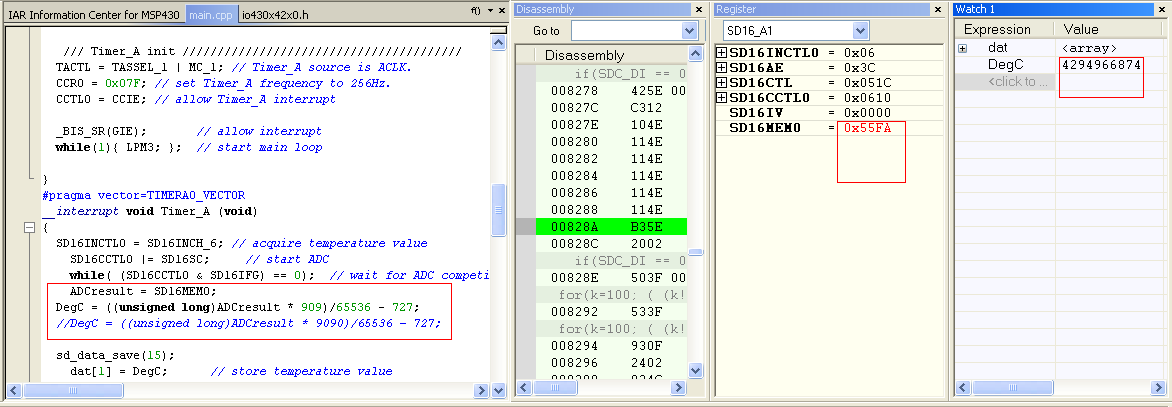
Task: Click the #pragma vector=TIMERA0_VECTOR line
Action: point(143,196)
